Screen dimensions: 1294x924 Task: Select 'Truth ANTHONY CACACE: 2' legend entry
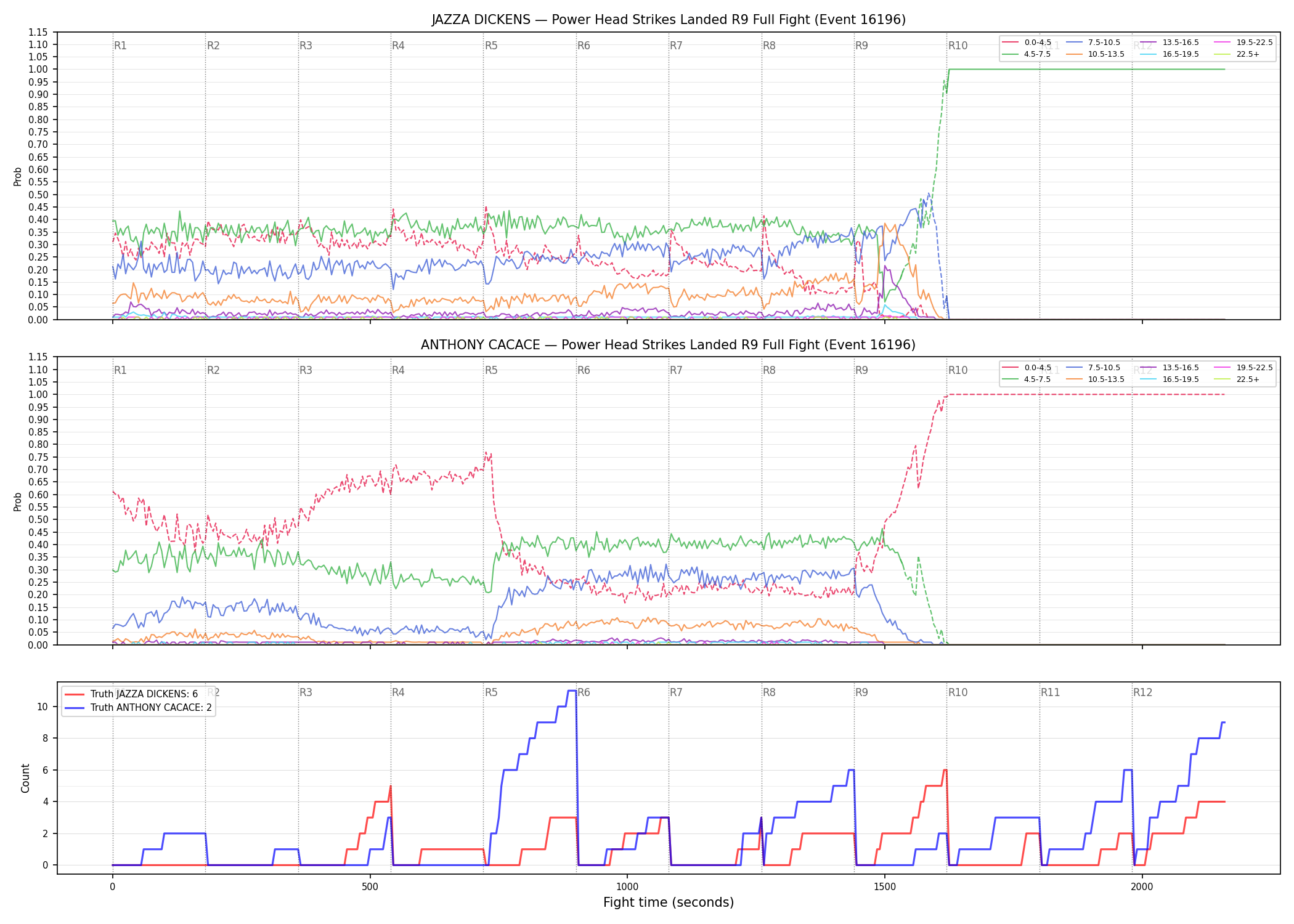[138, 707]
